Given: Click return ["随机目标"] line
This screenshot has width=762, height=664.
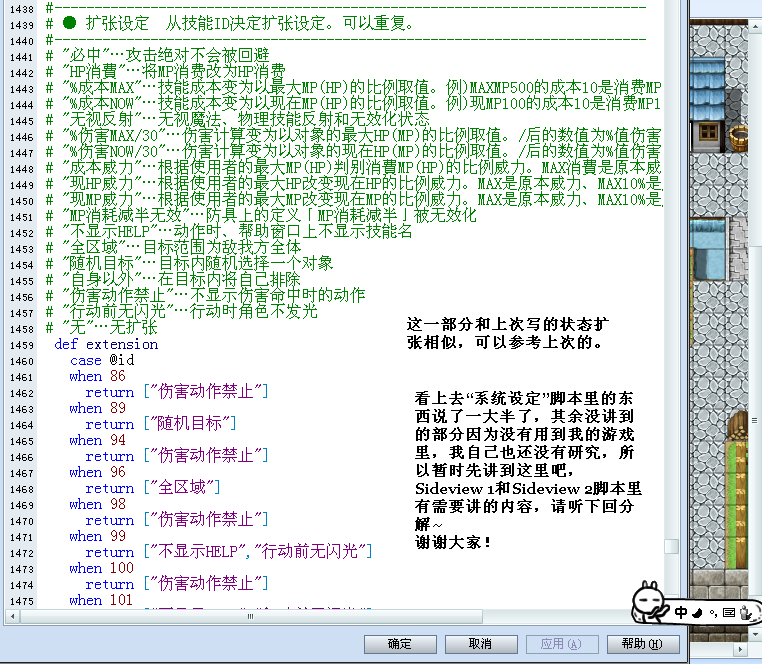Looking at the screenshot, I should pyautogui.click(x=161, y=425).
